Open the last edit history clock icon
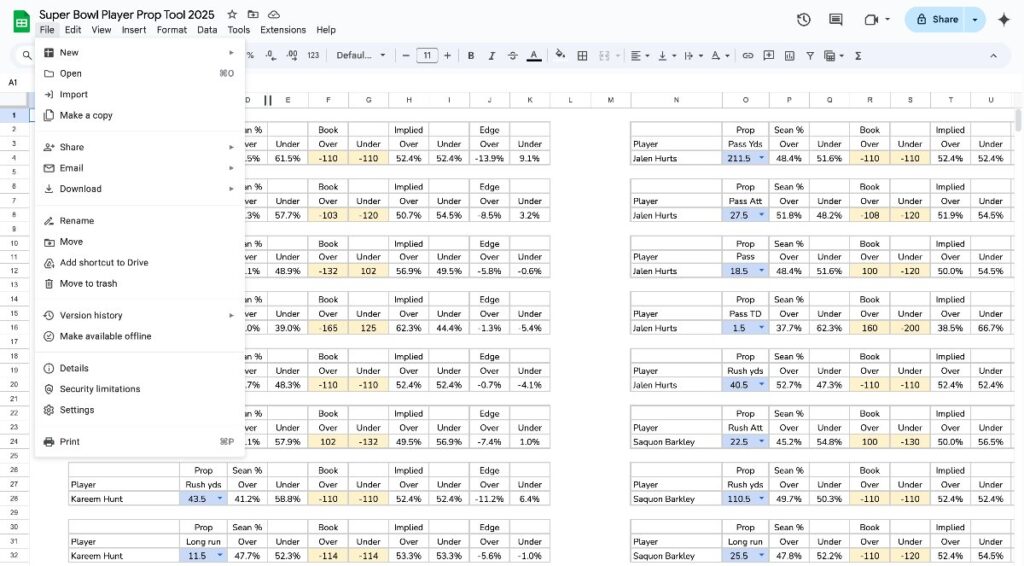The height and width of the screenshot is (566, 1024). pos(803,20)
